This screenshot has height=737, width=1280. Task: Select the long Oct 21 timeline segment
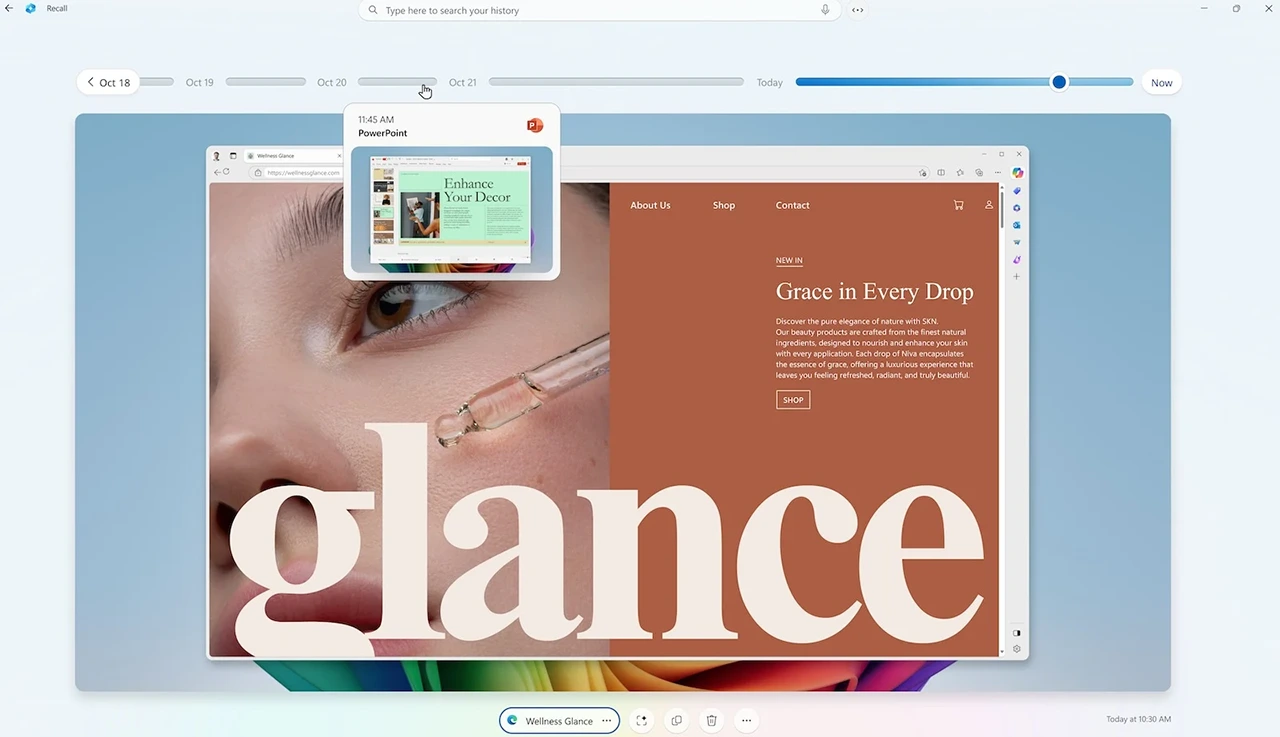[615, 82]
